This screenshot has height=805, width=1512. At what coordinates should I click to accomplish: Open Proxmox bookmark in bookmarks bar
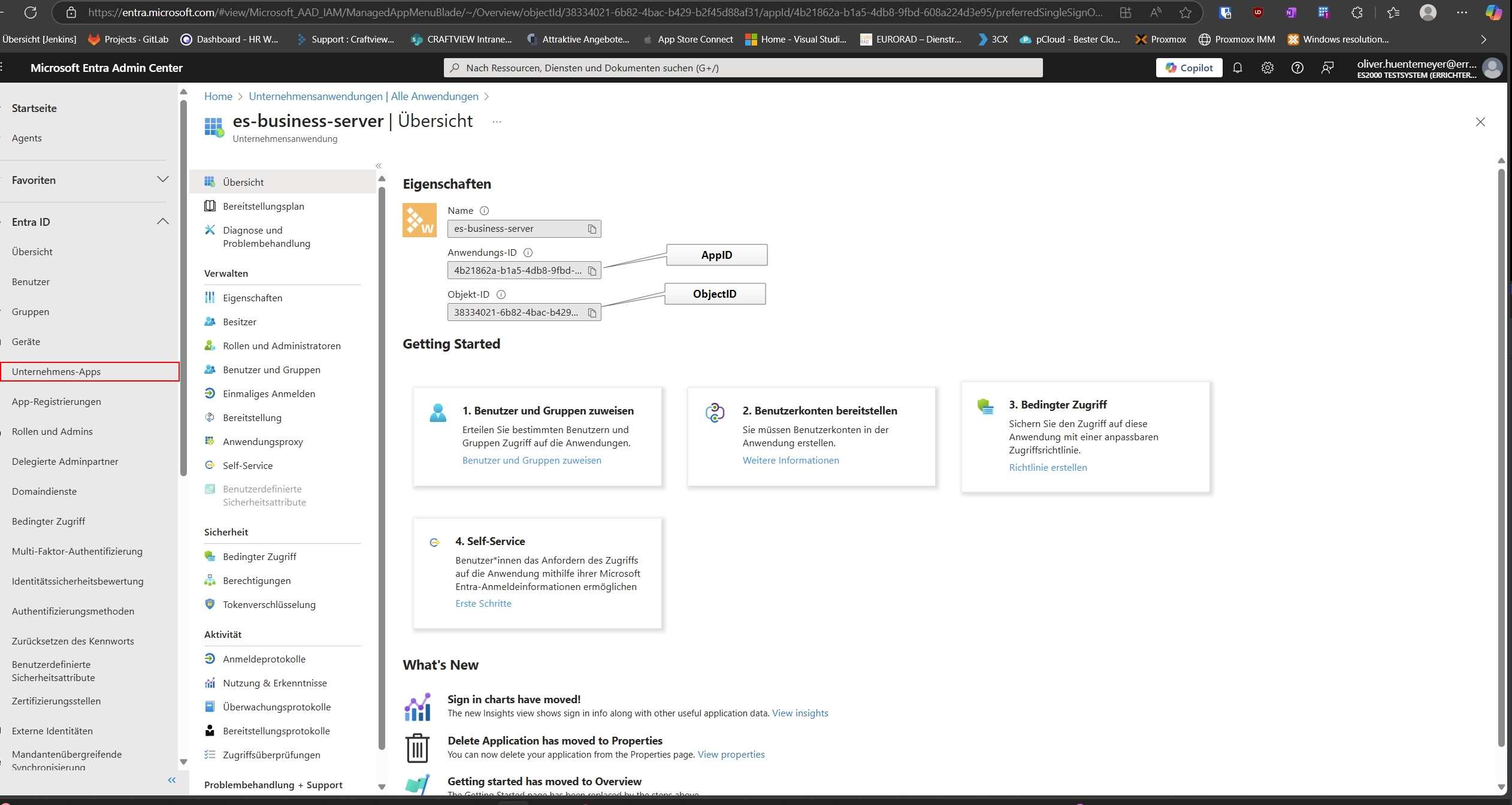(x=1161, y=40)
